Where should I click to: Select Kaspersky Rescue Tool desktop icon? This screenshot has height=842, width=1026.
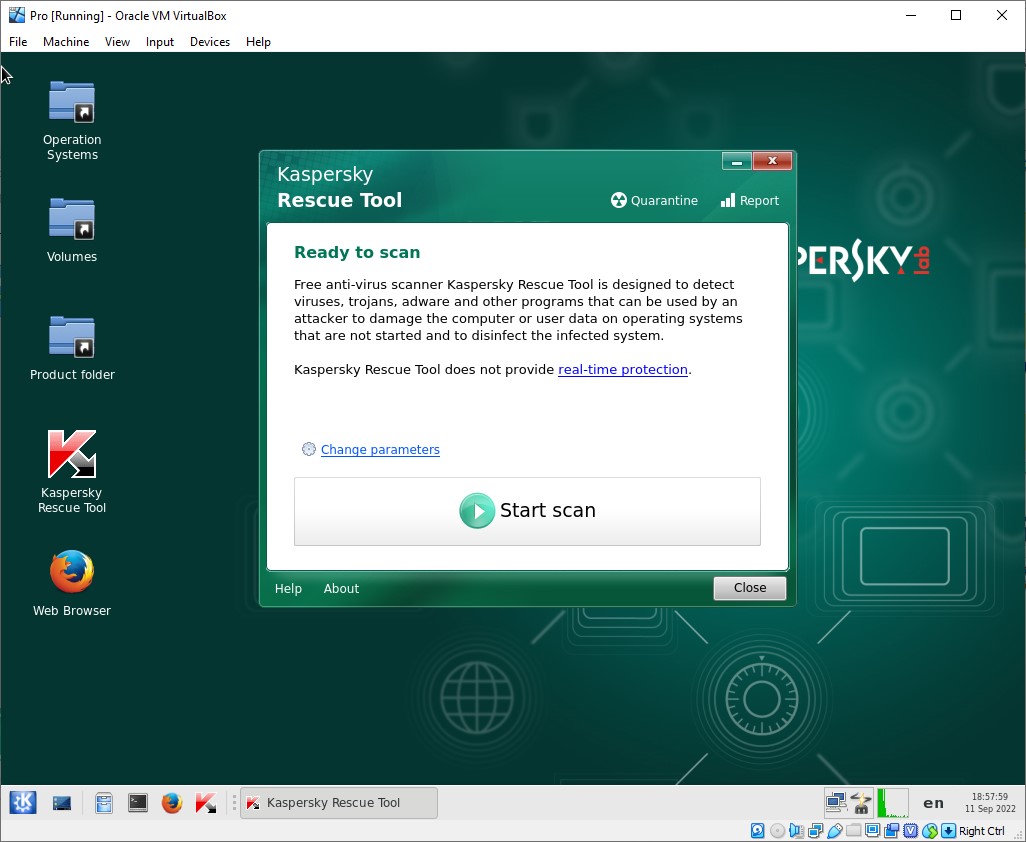(72, 471)
